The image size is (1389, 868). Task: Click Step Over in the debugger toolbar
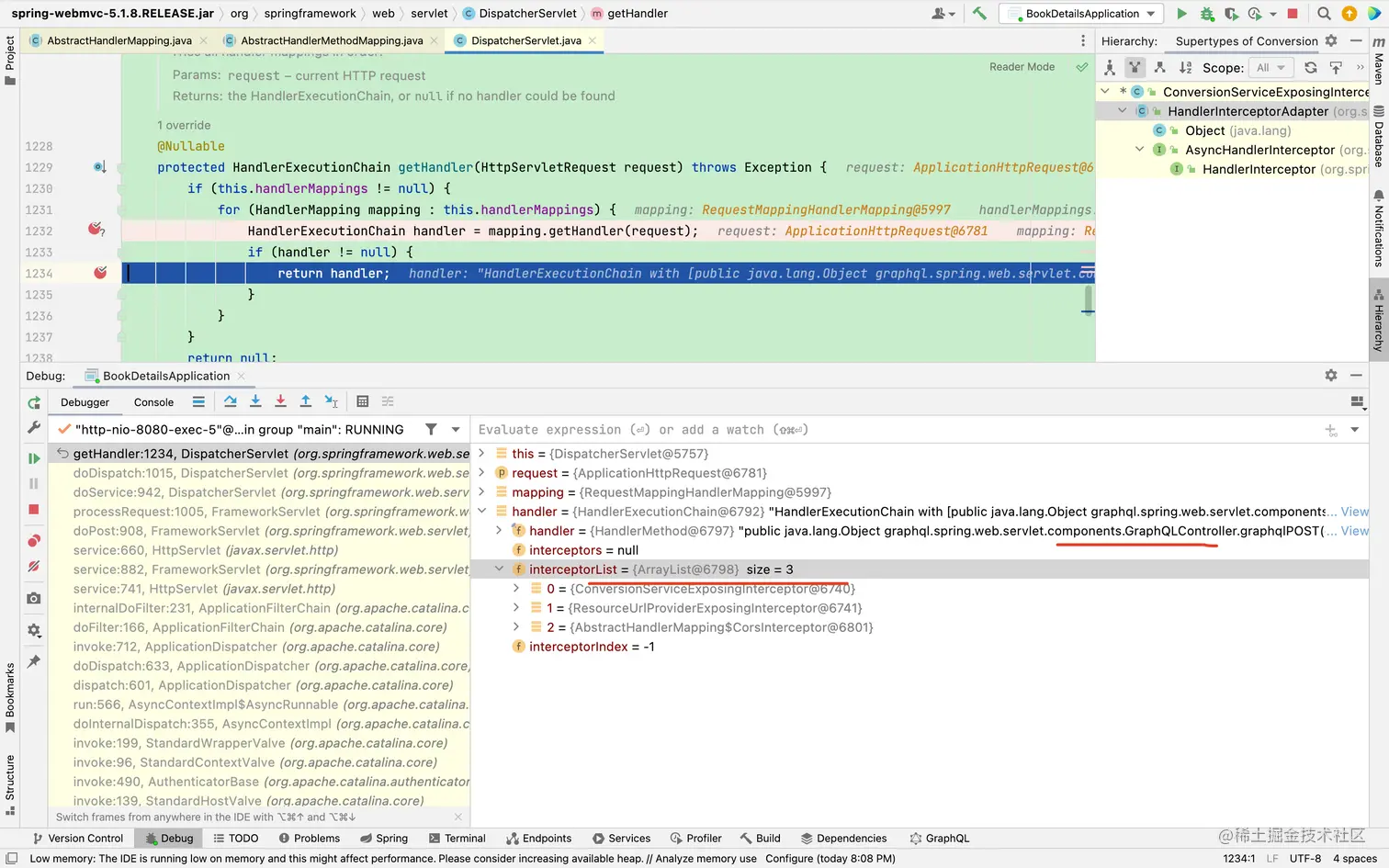pos(231,401)
